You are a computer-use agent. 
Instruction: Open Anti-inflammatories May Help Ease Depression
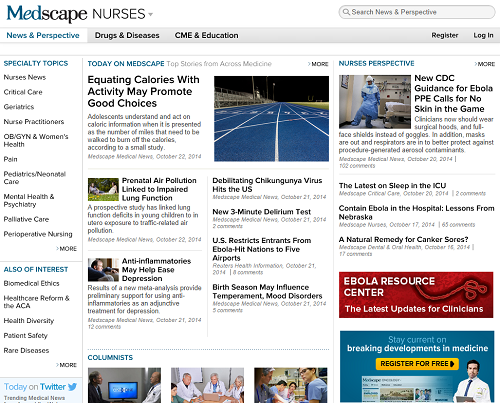pyautogui.click(x=156, y=270)
